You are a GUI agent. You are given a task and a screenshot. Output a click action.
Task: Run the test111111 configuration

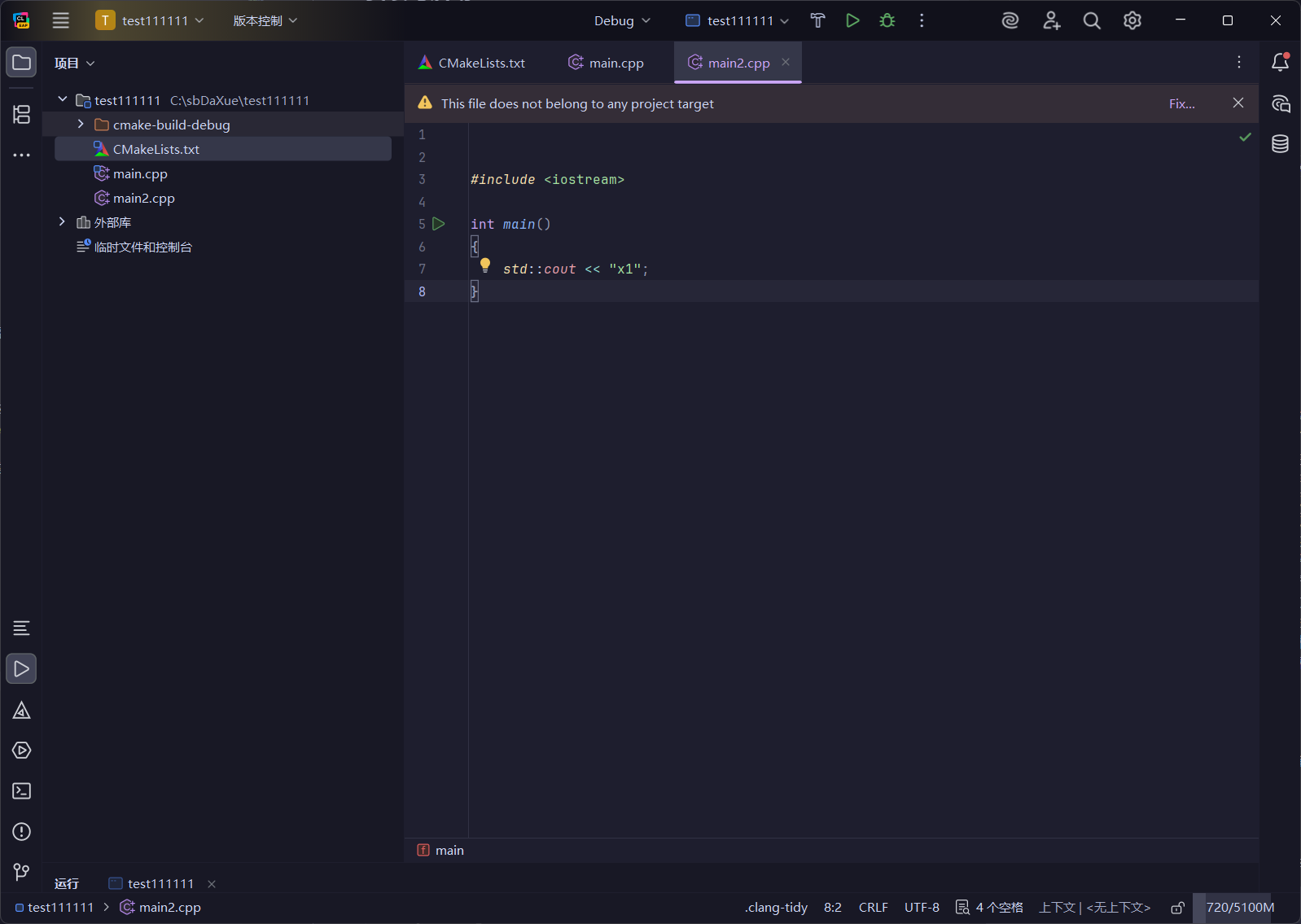coord(852,20)
